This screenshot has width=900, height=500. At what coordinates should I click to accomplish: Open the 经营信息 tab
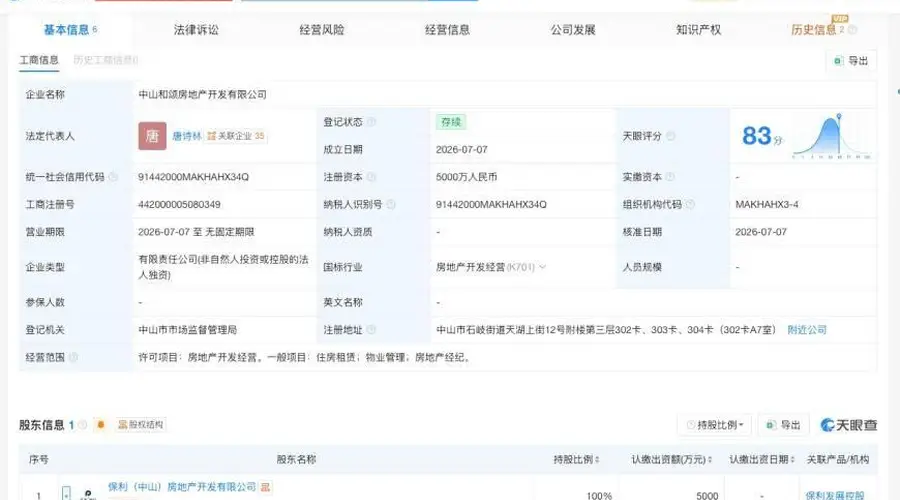click(448, 30)
